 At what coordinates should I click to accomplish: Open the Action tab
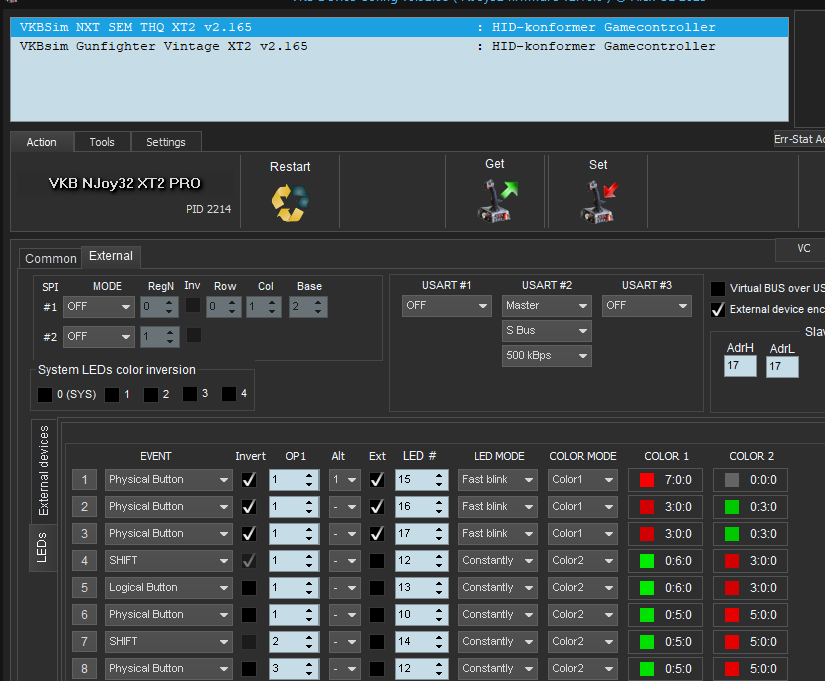[42, 142]
